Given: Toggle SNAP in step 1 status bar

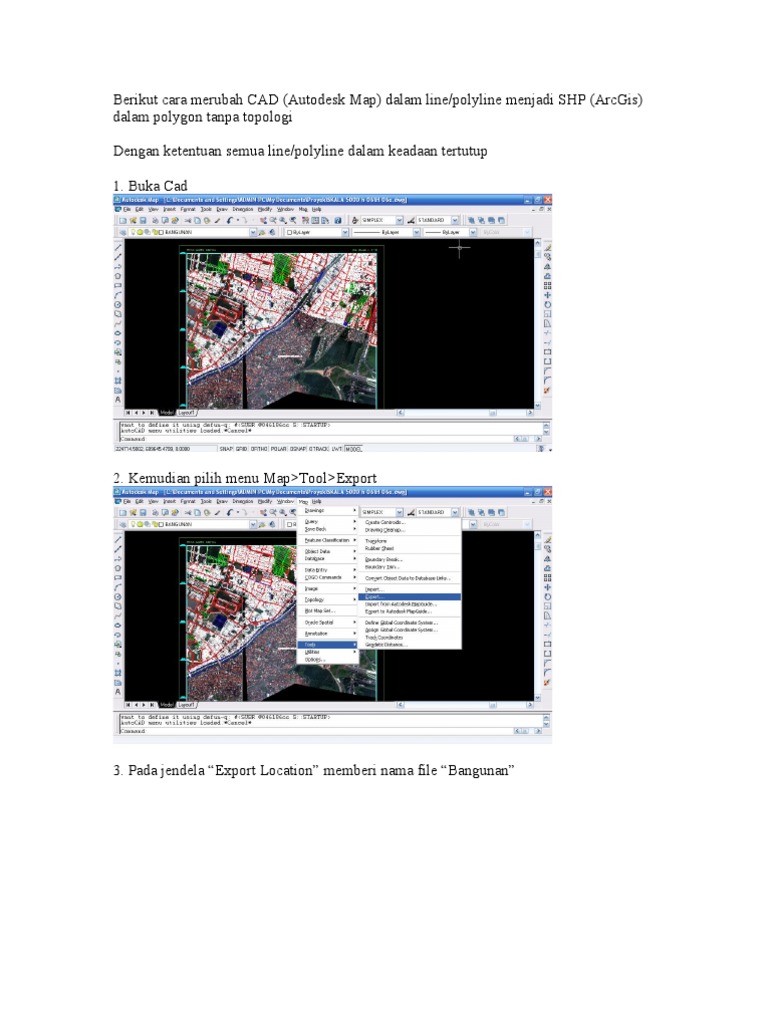Looking at the screenshot, I should point(226,449).
